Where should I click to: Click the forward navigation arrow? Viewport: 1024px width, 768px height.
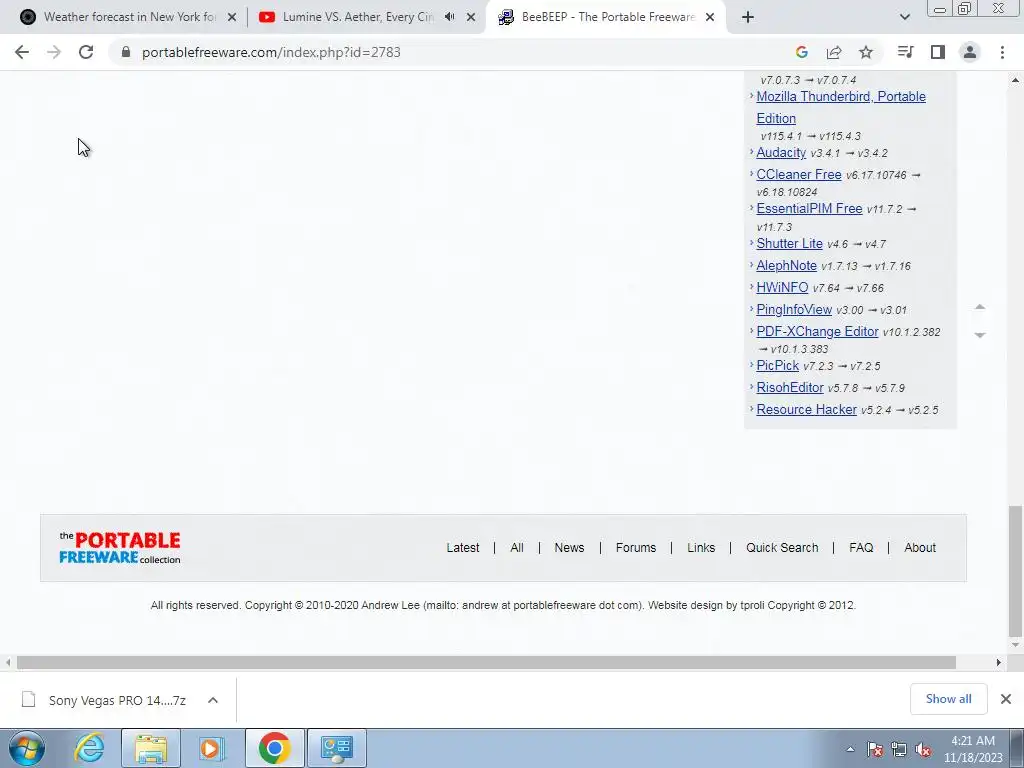54,52
